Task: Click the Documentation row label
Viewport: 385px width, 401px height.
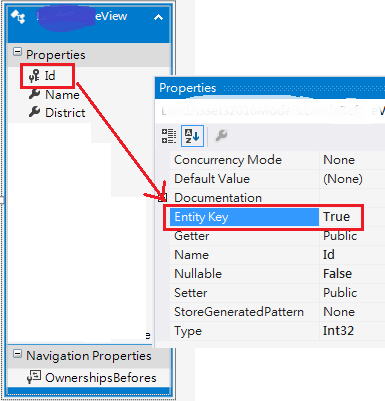Action: click(x=218, y=198)
